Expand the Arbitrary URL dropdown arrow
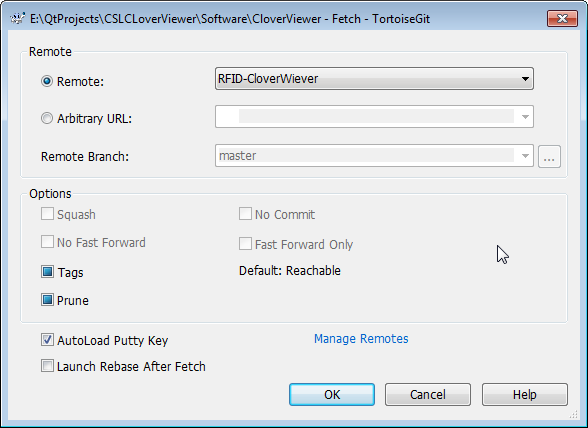The width and height of the screenshot is (588, 428). coord(525,117)
